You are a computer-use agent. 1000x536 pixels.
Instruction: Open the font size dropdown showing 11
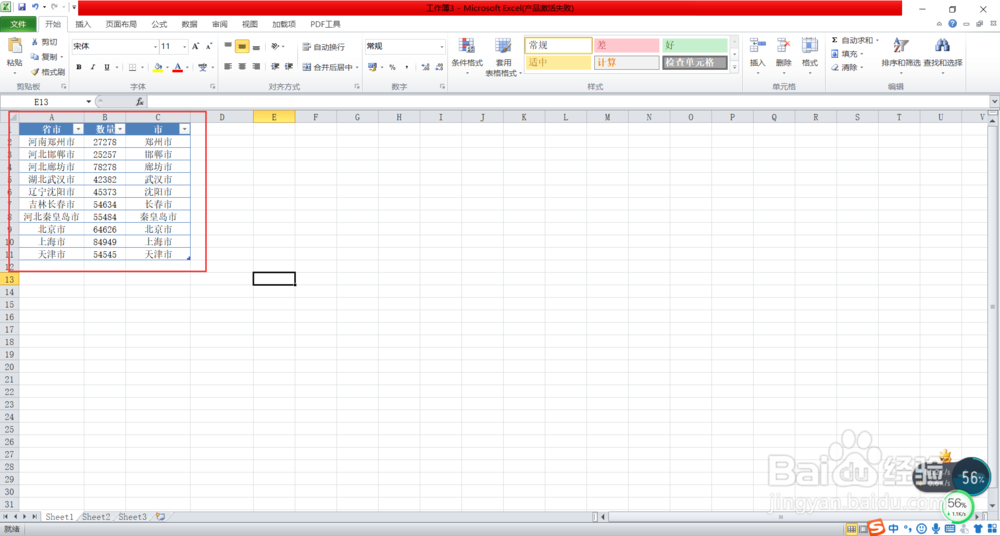point(184,47)
